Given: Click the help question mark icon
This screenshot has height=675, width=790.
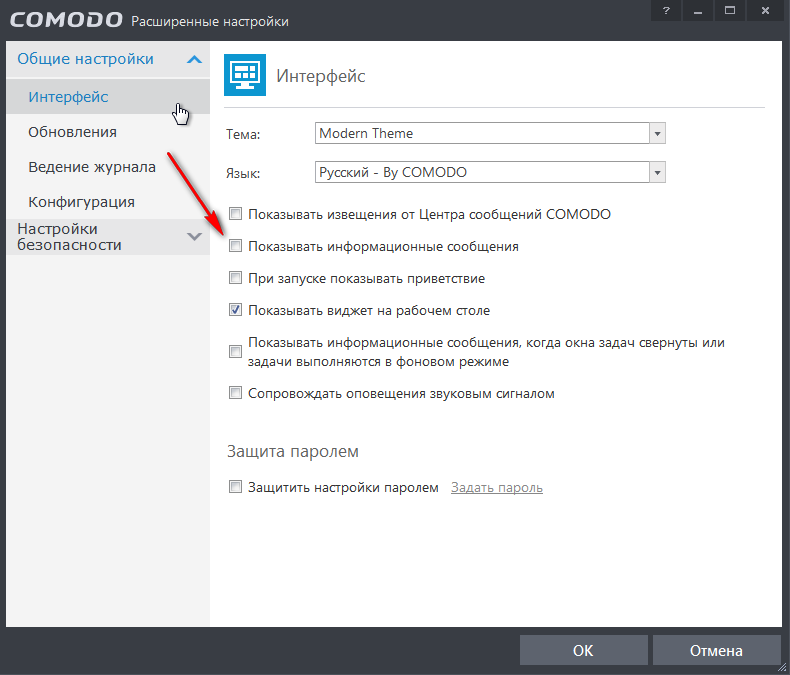Looking at the screenshot, I should tap(666, 11).
